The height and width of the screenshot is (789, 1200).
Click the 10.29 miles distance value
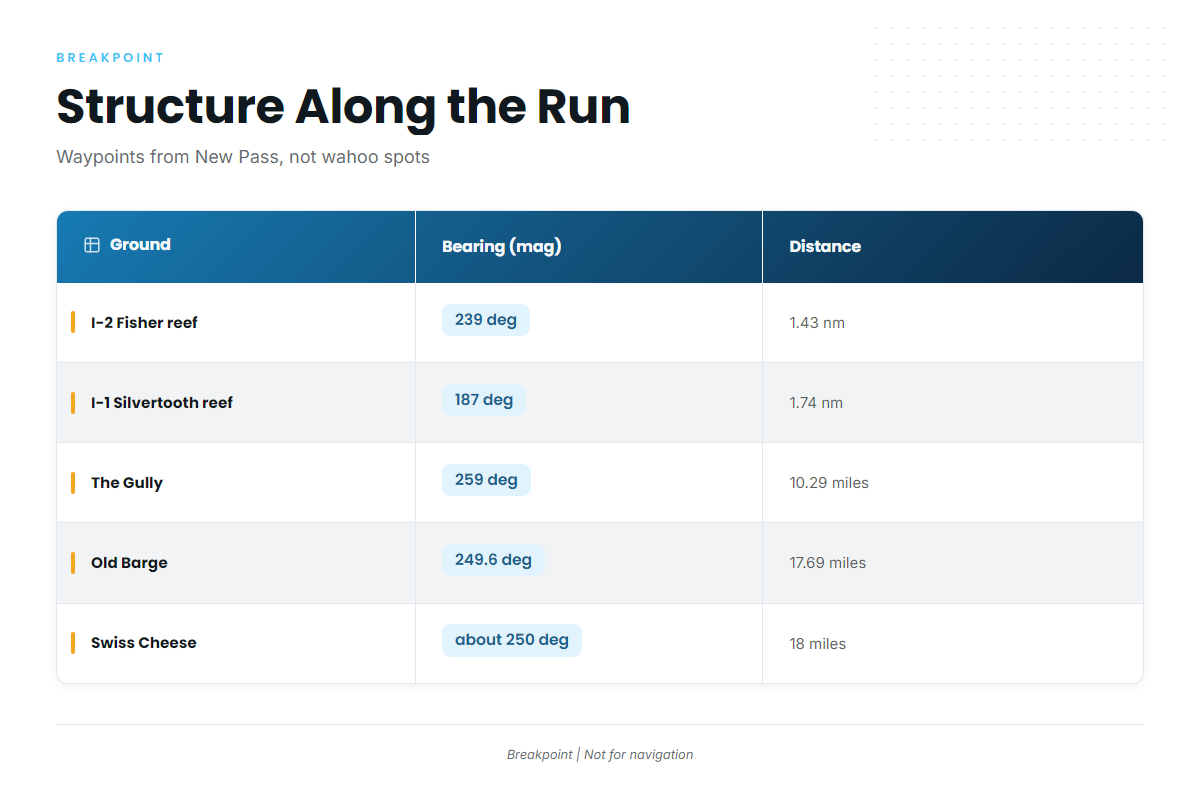tap(829, 483)
